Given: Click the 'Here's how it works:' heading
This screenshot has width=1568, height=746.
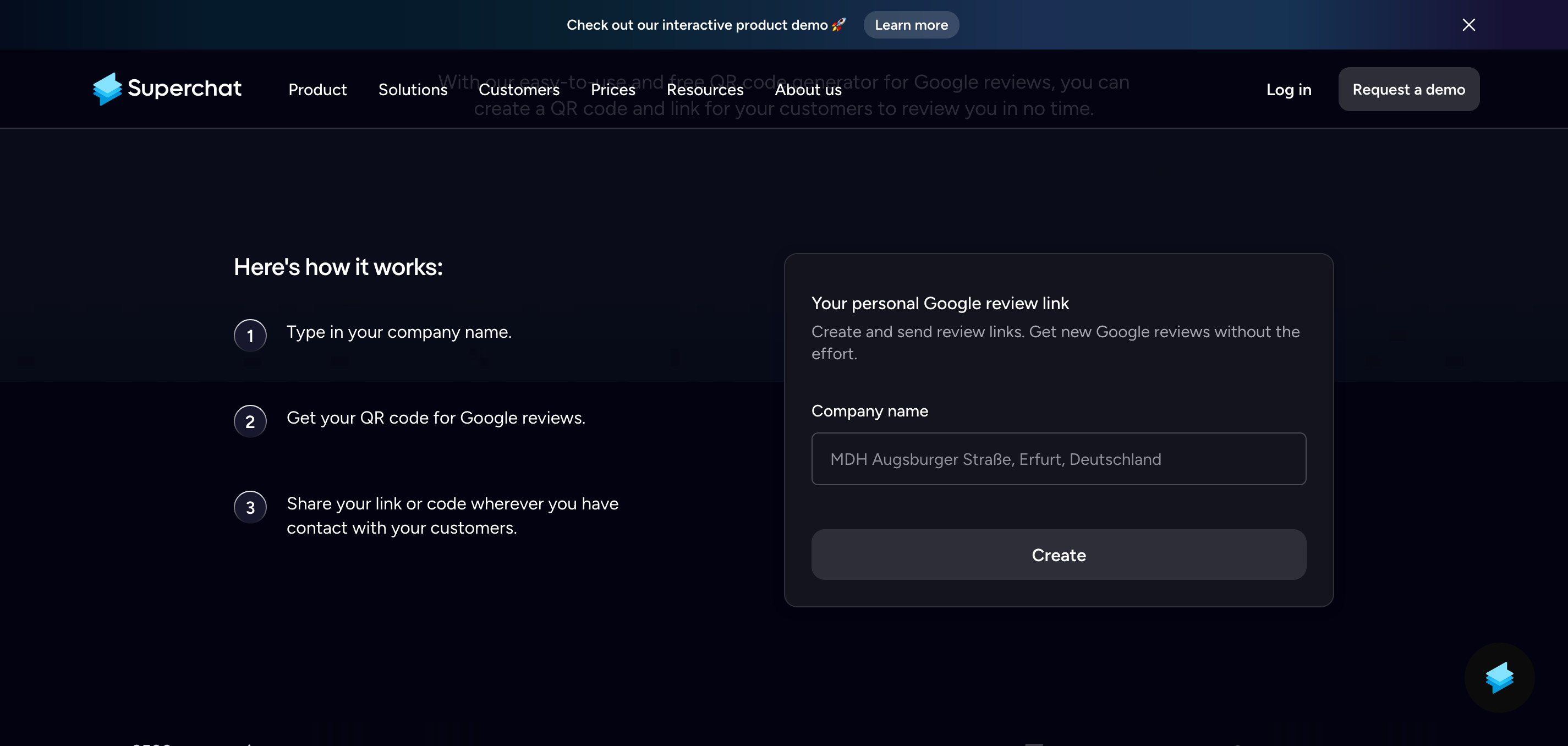Looking at the screenshot, I should 338,267.
